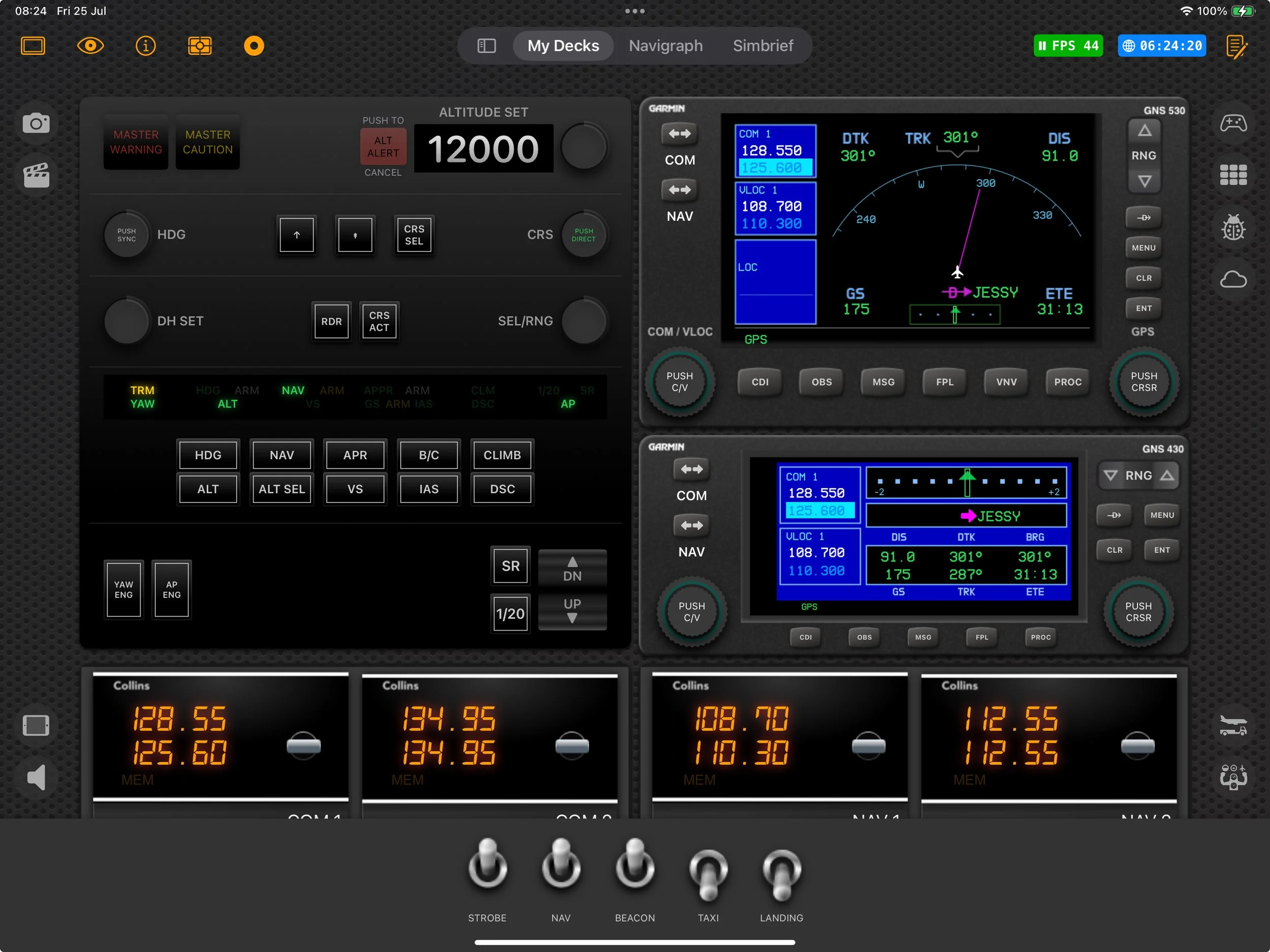1270x952 pixels.
Task: Click the aircraft ground vehicle icon
Action: pos(1233,725)
